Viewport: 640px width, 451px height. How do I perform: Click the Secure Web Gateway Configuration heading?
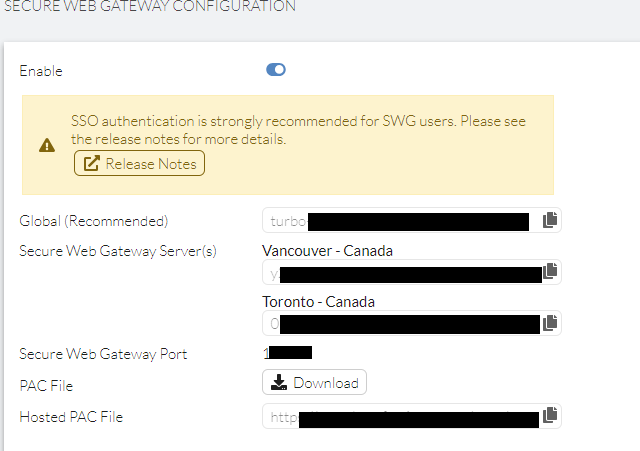coord(150,7)
